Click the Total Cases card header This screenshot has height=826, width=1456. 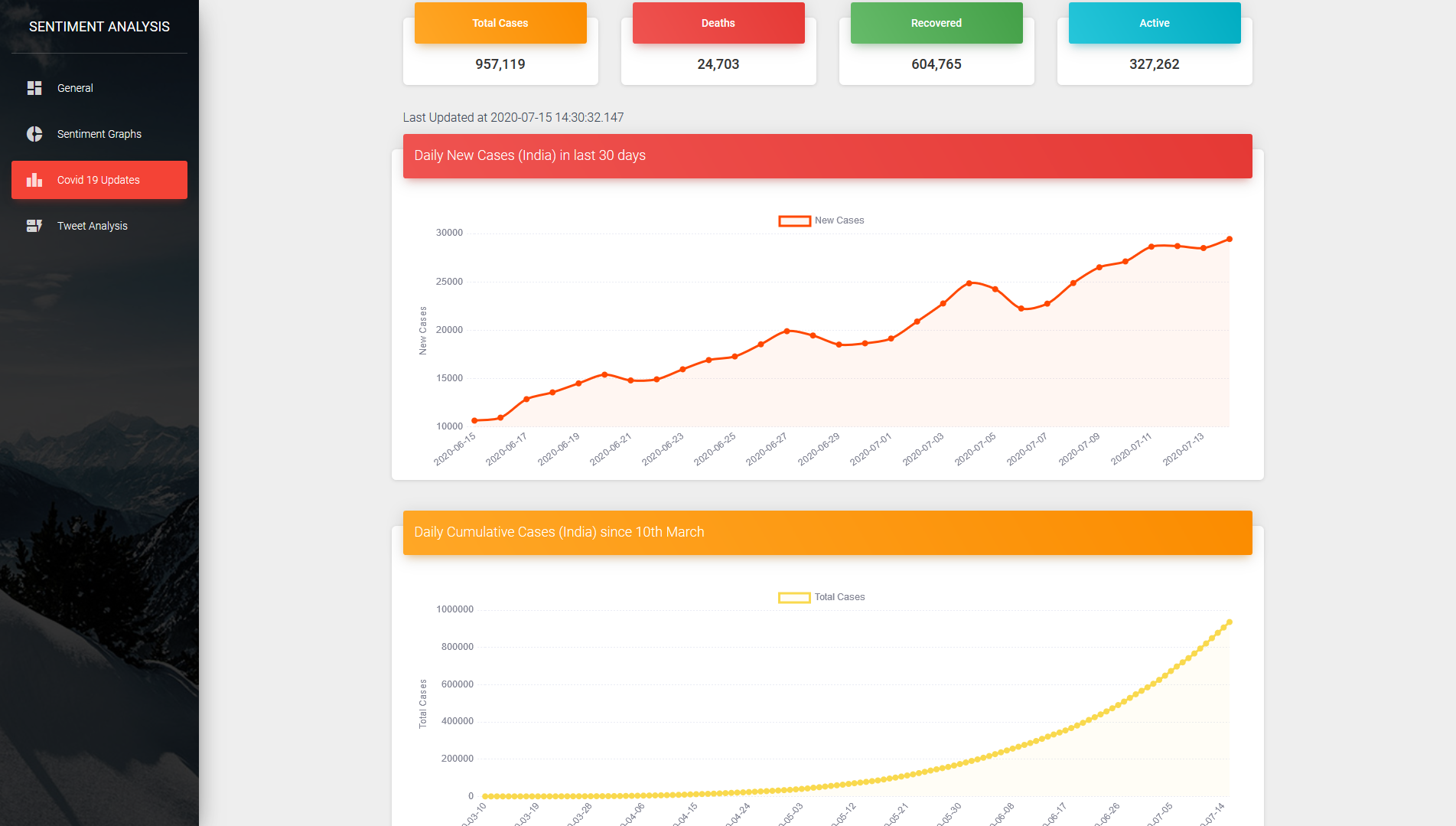(500, 23)
